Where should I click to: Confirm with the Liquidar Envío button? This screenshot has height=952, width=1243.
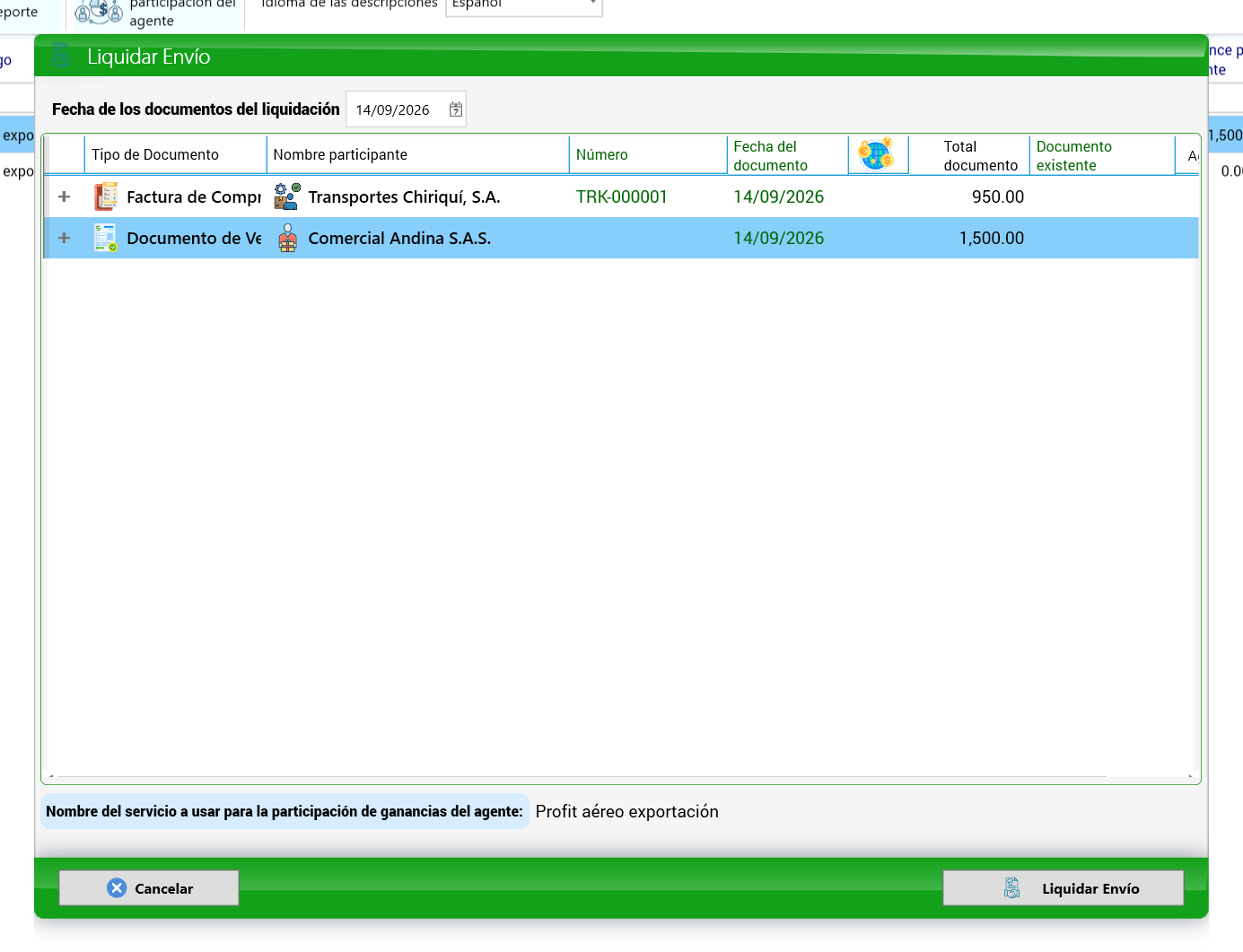tap(1064, 888)
